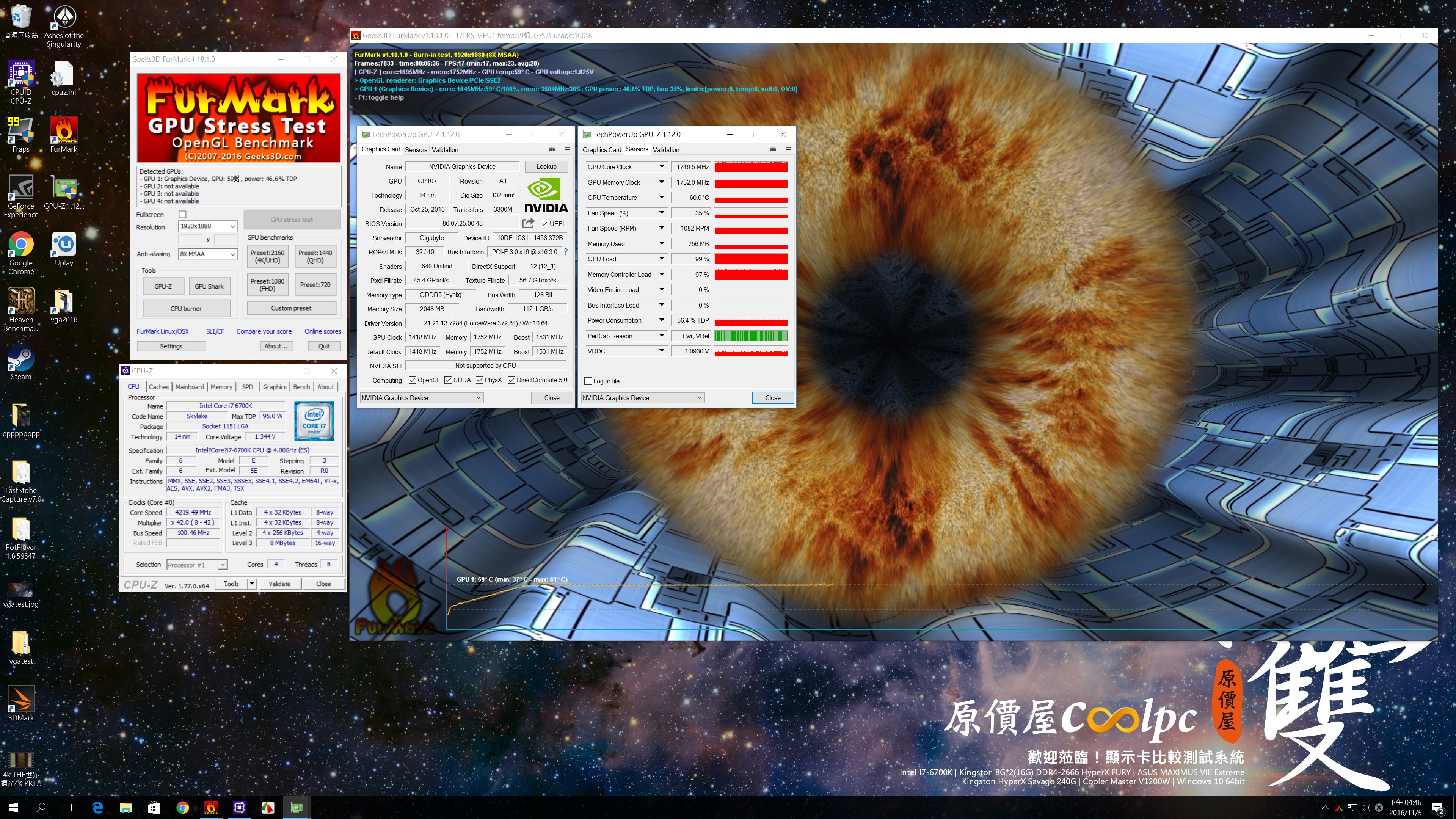Click the PerfCap Reason green graph bar
Image resolution: width=1456 pixels, height=819 pixels.
[751, 336]
